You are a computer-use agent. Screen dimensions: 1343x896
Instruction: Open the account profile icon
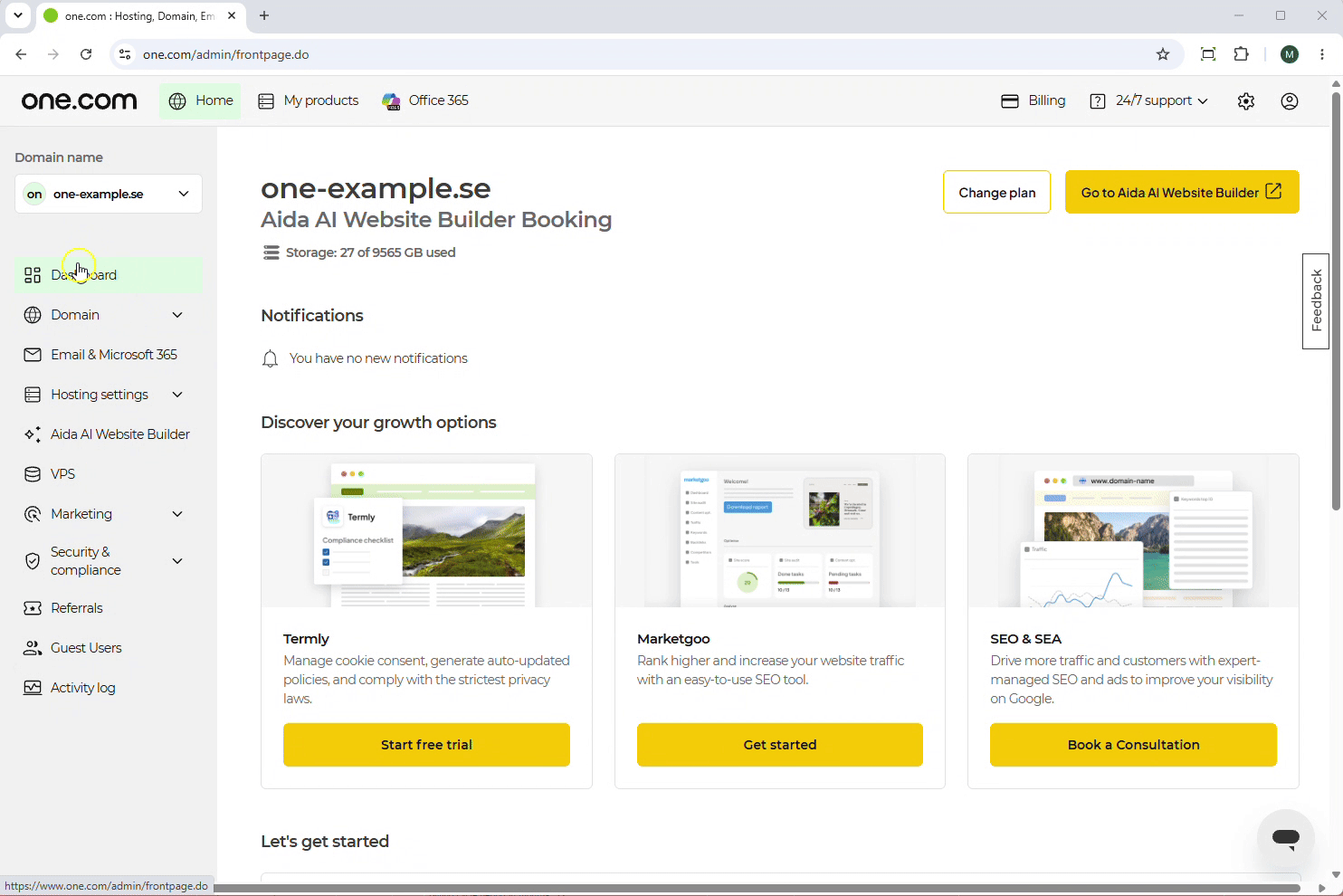click(x=1290, y=101)
